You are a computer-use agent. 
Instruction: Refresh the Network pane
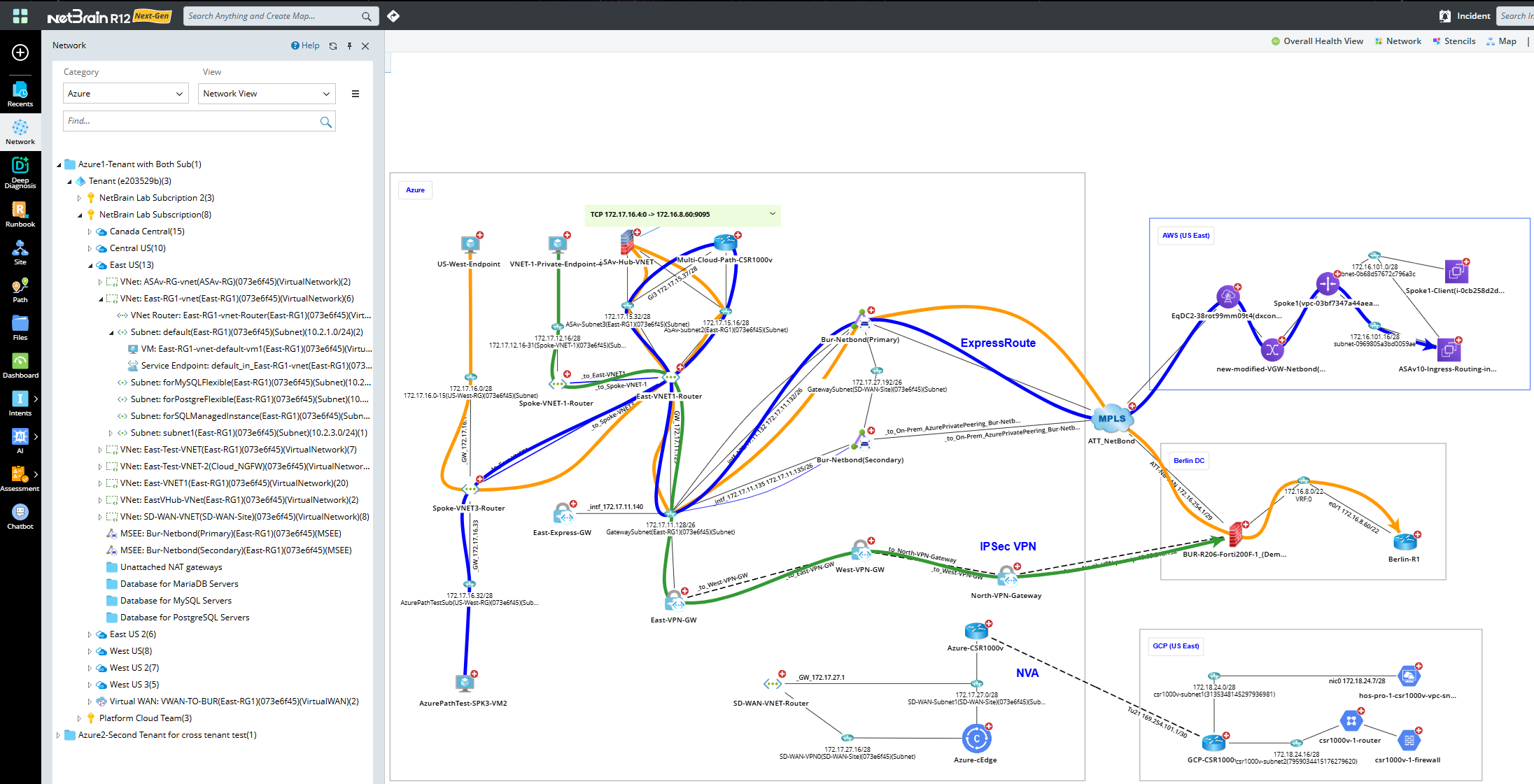coord(333,46)
